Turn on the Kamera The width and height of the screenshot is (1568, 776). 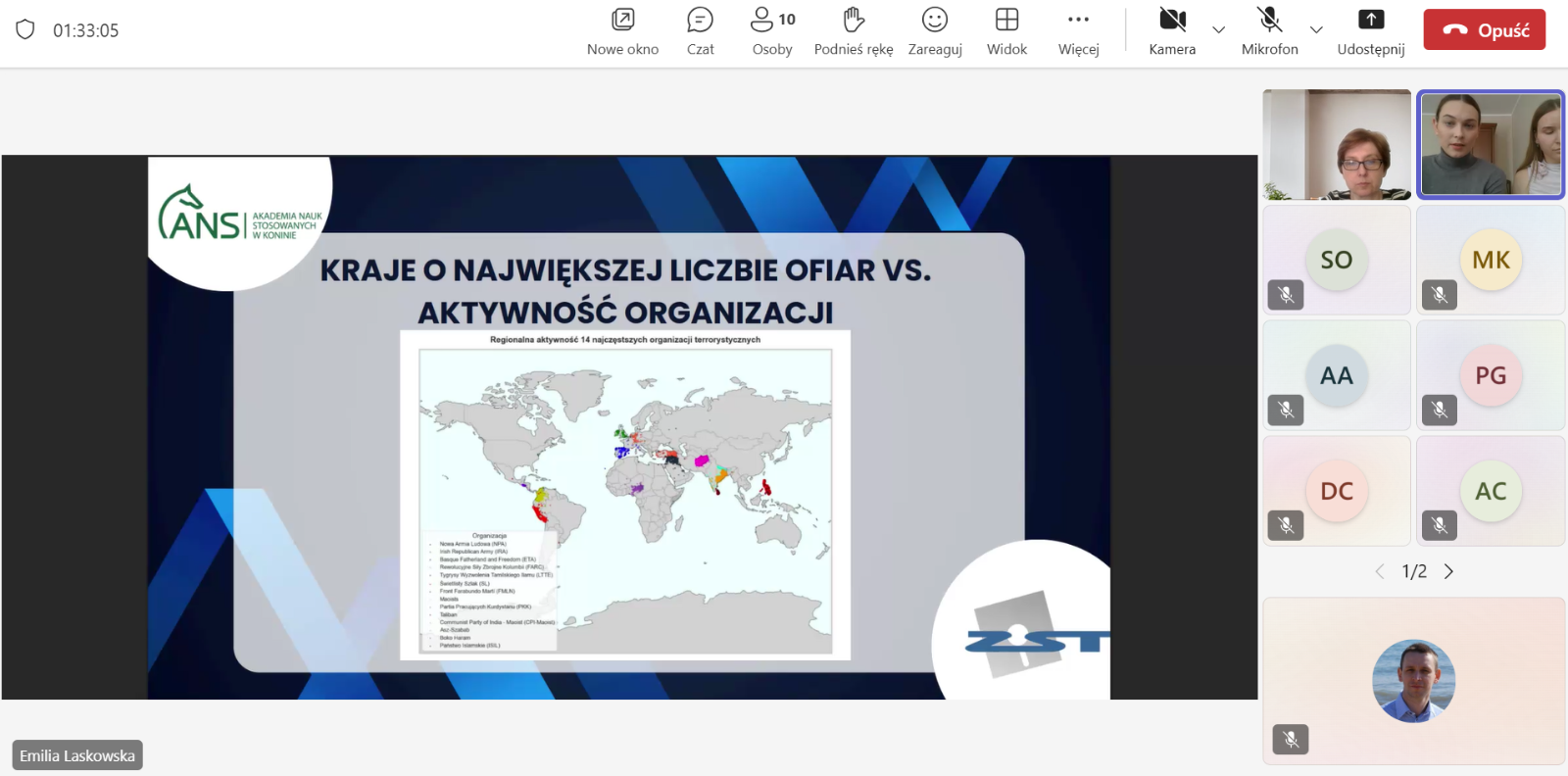(1172, 31)
